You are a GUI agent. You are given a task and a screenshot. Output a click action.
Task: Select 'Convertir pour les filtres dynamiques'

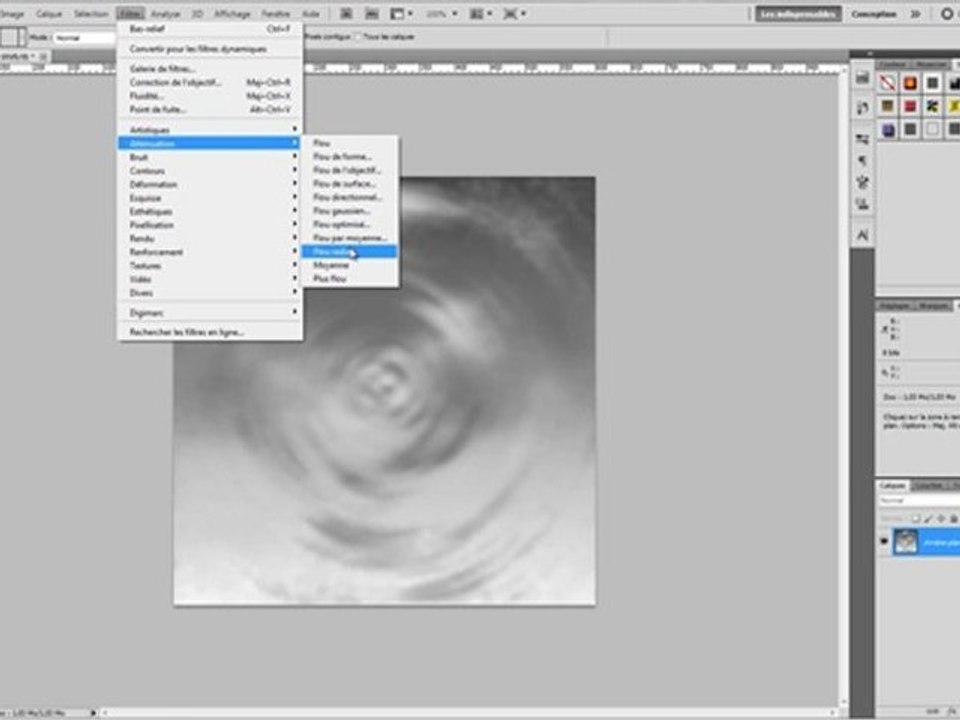click(x=209, y=48)
